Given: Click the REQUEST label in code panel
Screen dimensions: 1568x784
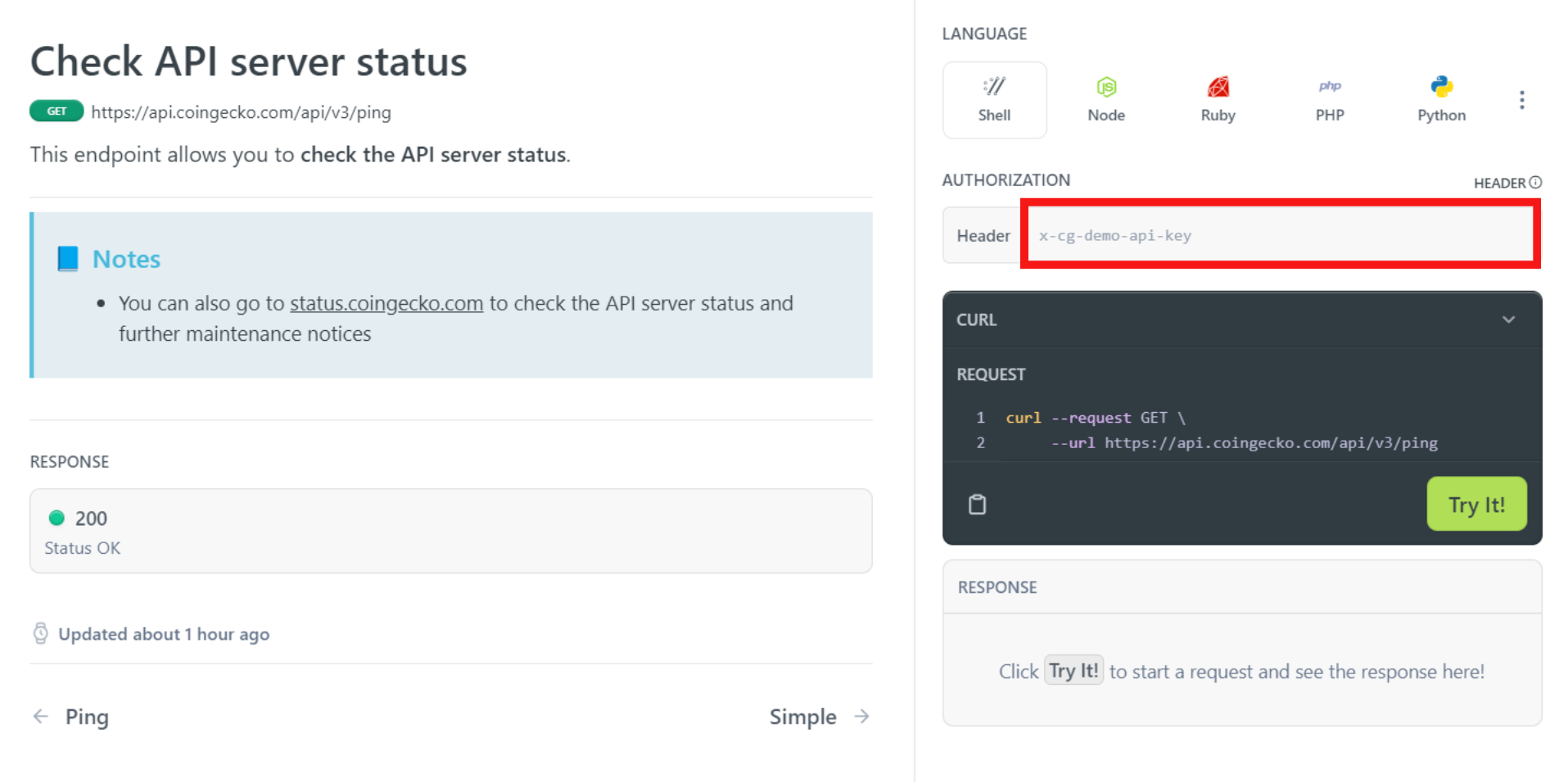Looking at the screenshot, I should pos(991,374).
